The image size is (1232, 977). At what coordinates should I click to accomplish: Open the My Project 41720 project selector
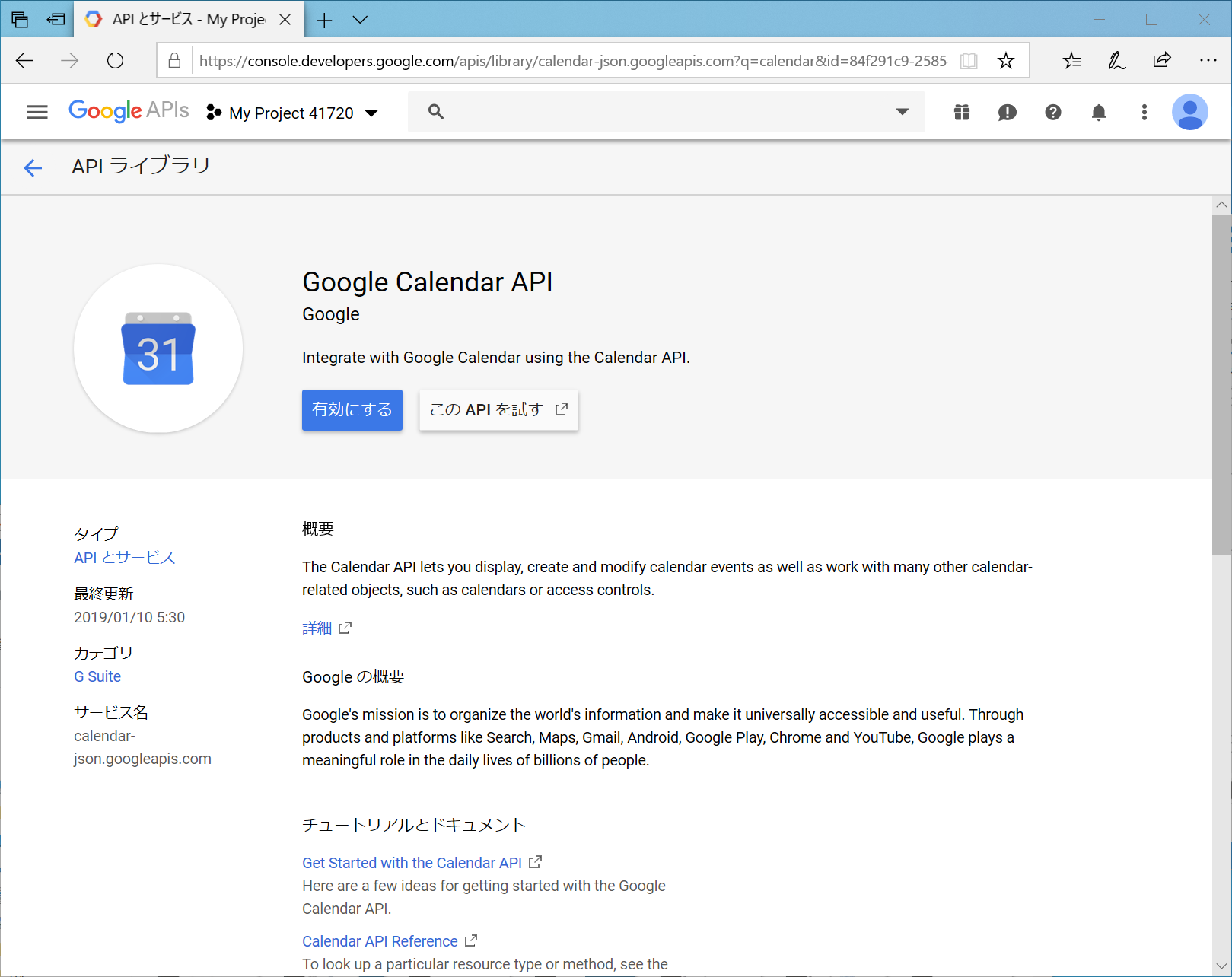pyautogui.click(x=292, y=113)
